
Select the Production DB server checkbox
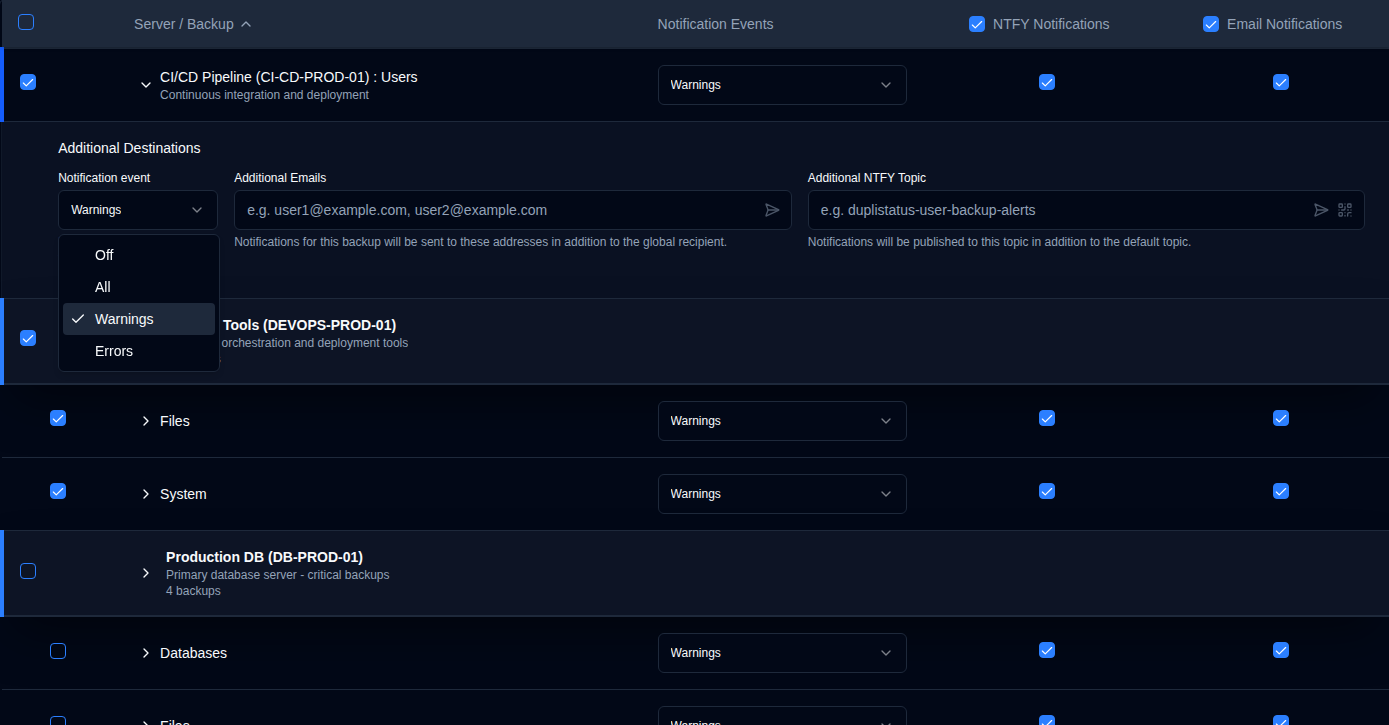(28, 571)
